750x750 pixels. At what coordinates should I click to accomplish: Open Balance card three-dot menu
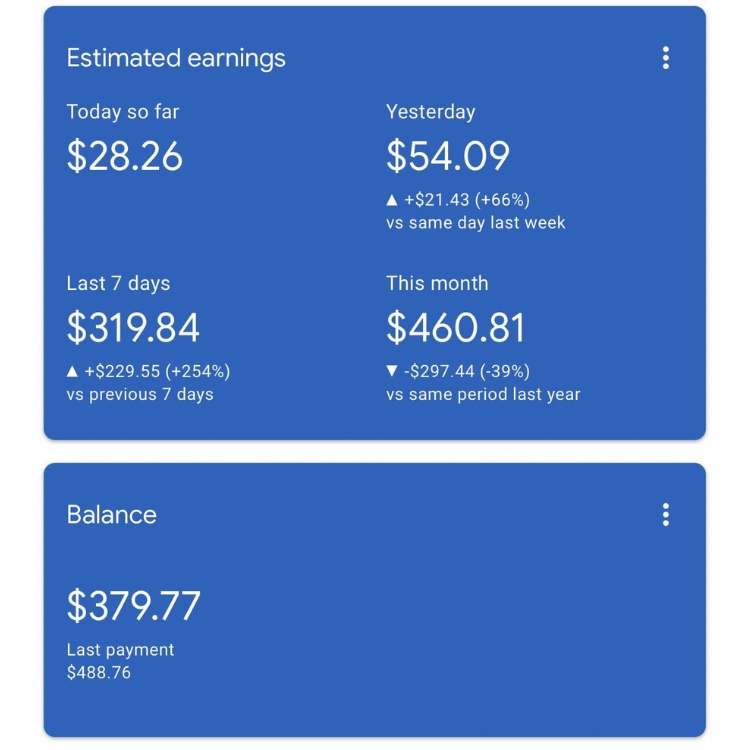click(x=665, y=515)
